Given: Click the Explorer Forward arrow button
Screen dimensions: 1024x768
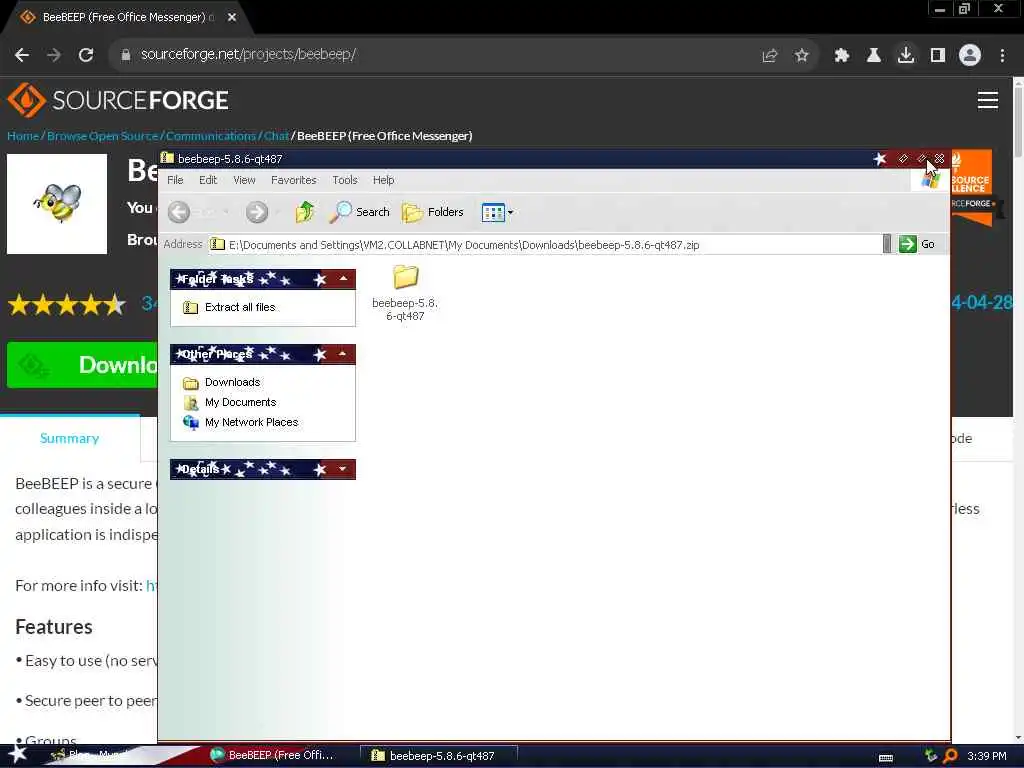Looking at the screenshot, I should point(257,212).
